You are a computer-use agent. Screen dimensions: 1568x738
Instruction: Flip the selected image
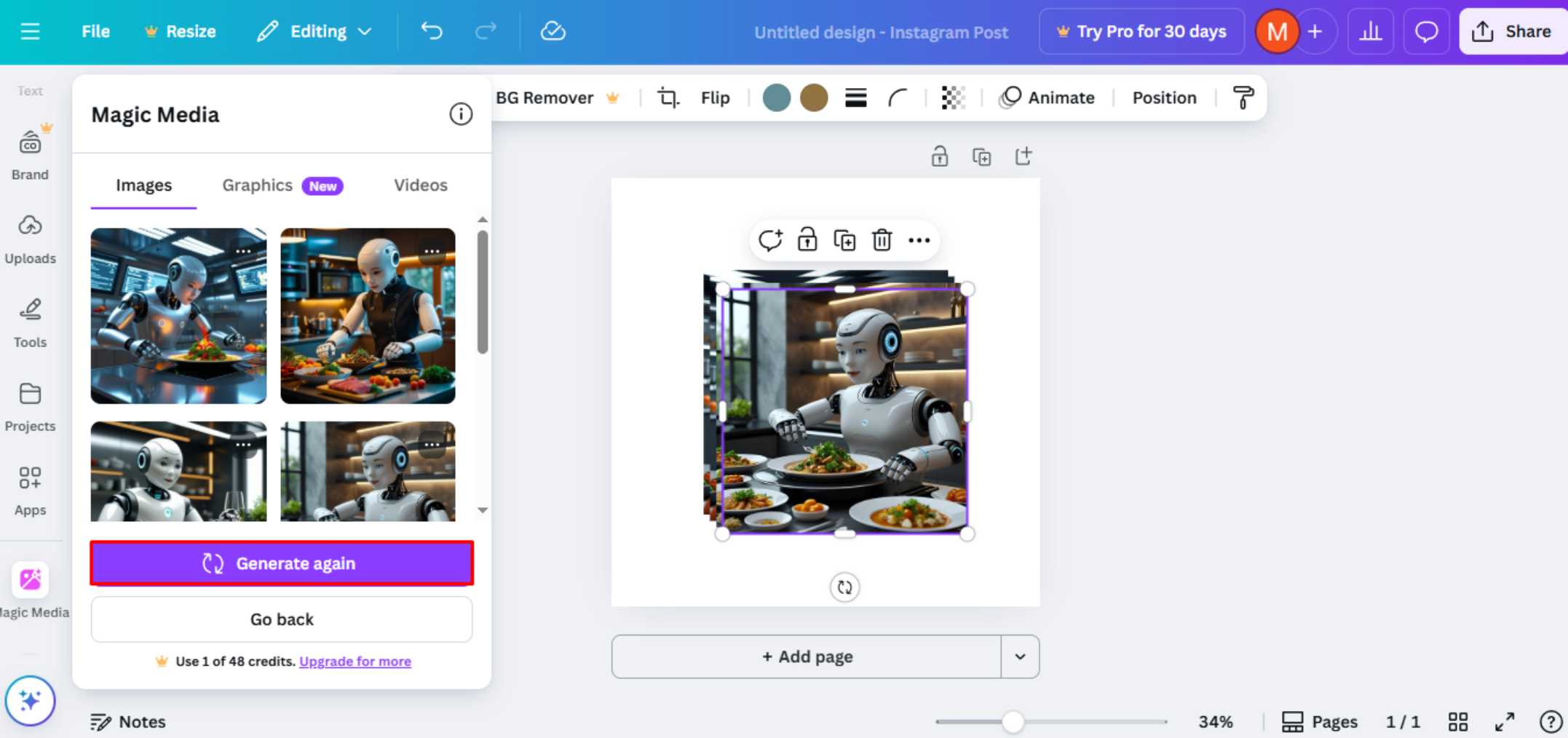pos(715,98)
